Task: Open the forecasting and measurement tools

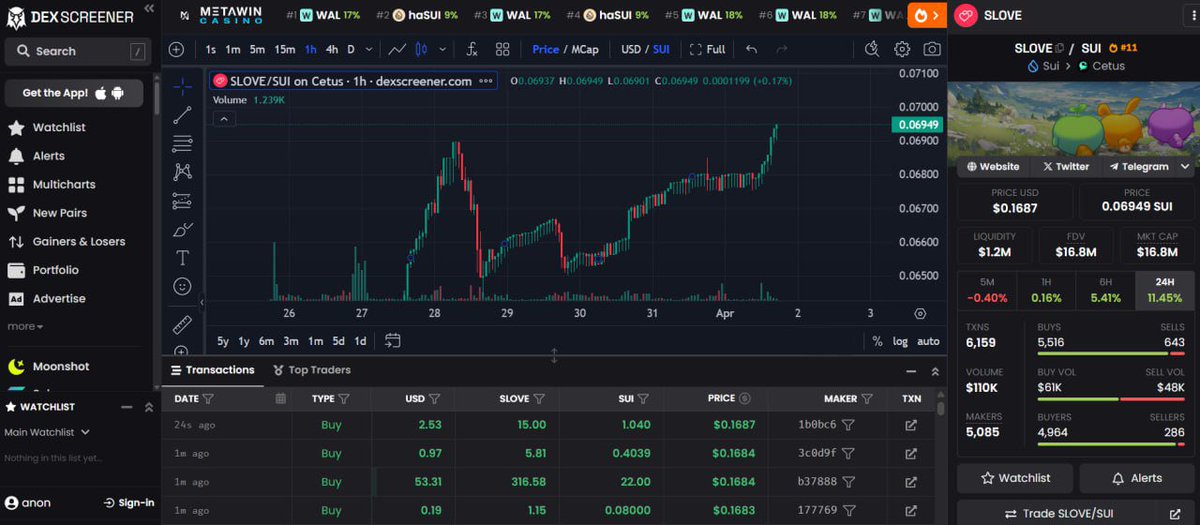Action: (x=182, y=201)
